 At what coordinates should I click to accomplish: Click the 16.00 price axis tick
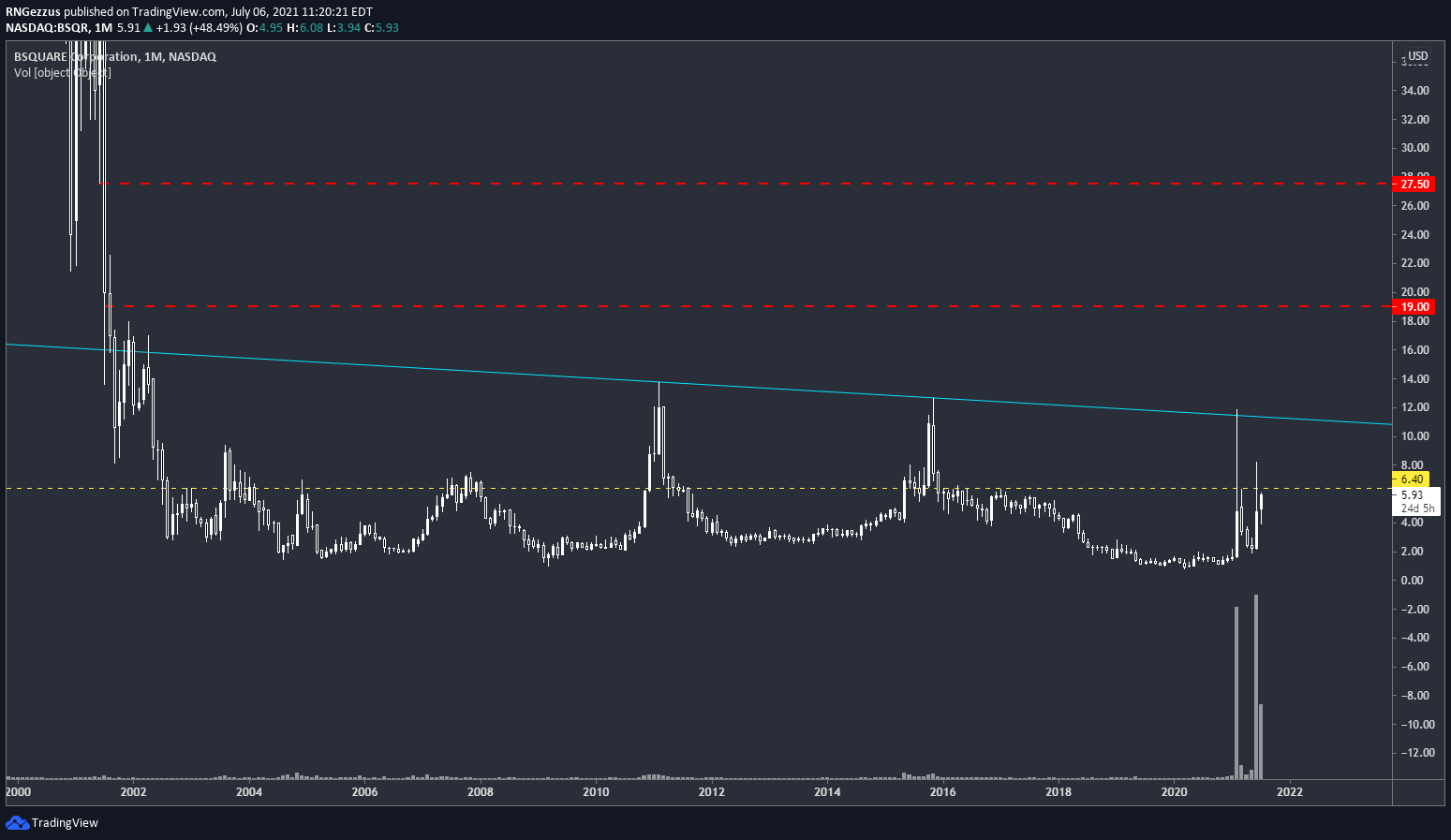point(1414,350)
